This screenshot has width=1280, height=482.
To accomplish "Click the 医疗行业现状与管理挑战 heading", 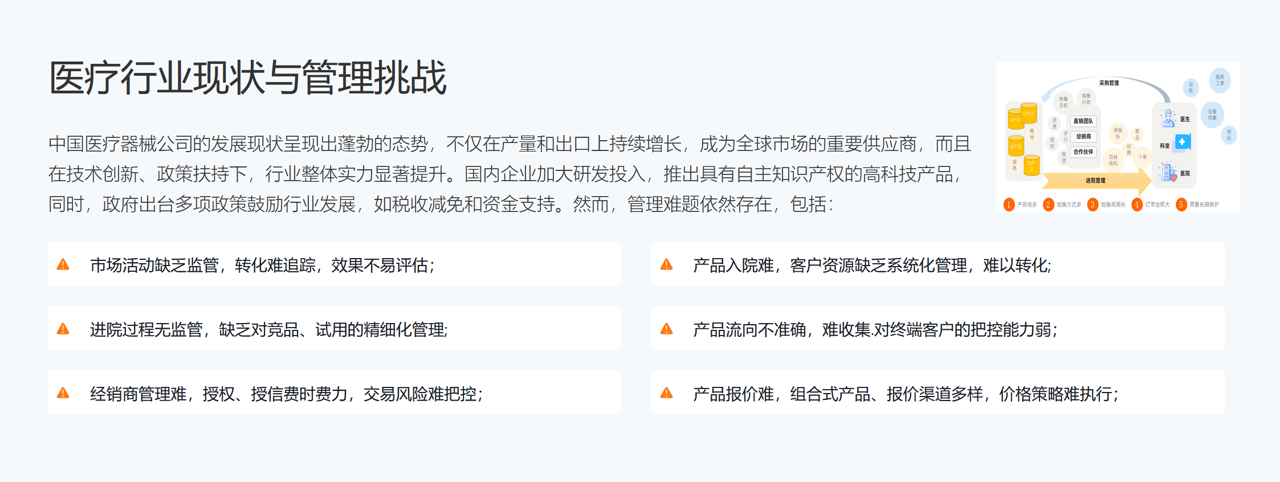I will click(247, 78).
